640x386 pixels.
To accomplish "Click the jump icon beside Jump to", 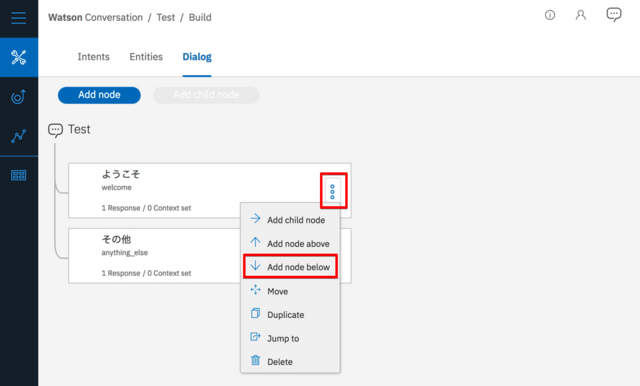I will click(256, 337).
